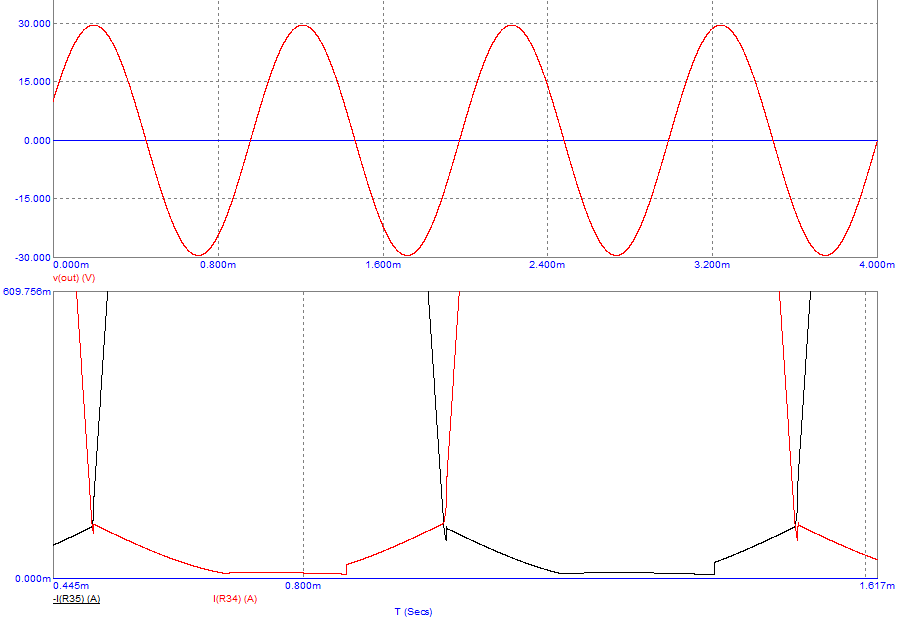
Task: Click the 1.600m x-axis label
Action: [x=383, y=265]
